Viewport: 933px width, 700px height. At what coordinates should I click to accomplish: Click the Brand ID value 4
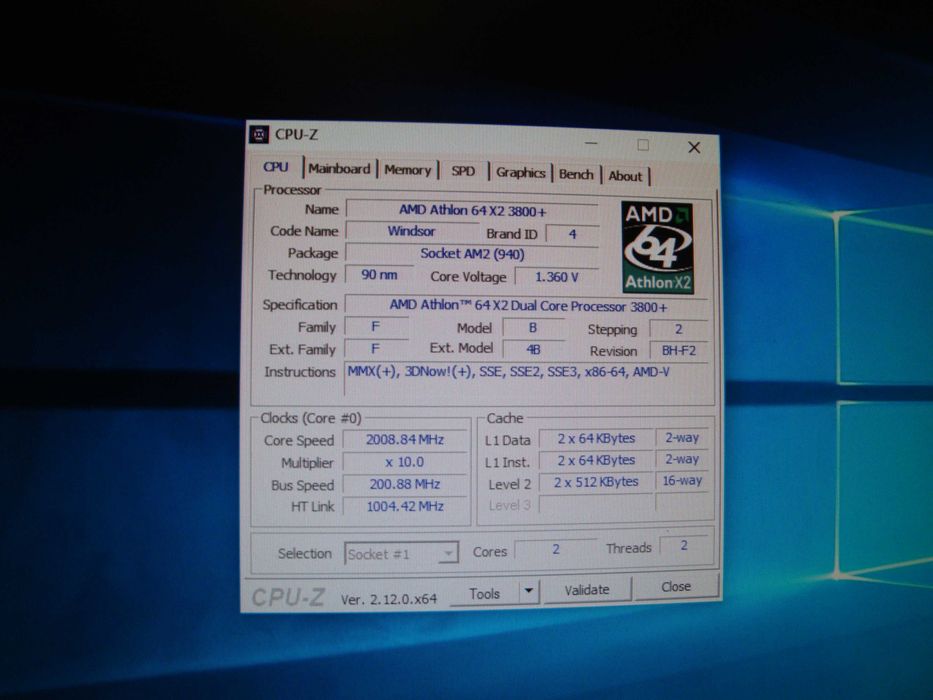(x=572, y=234)
